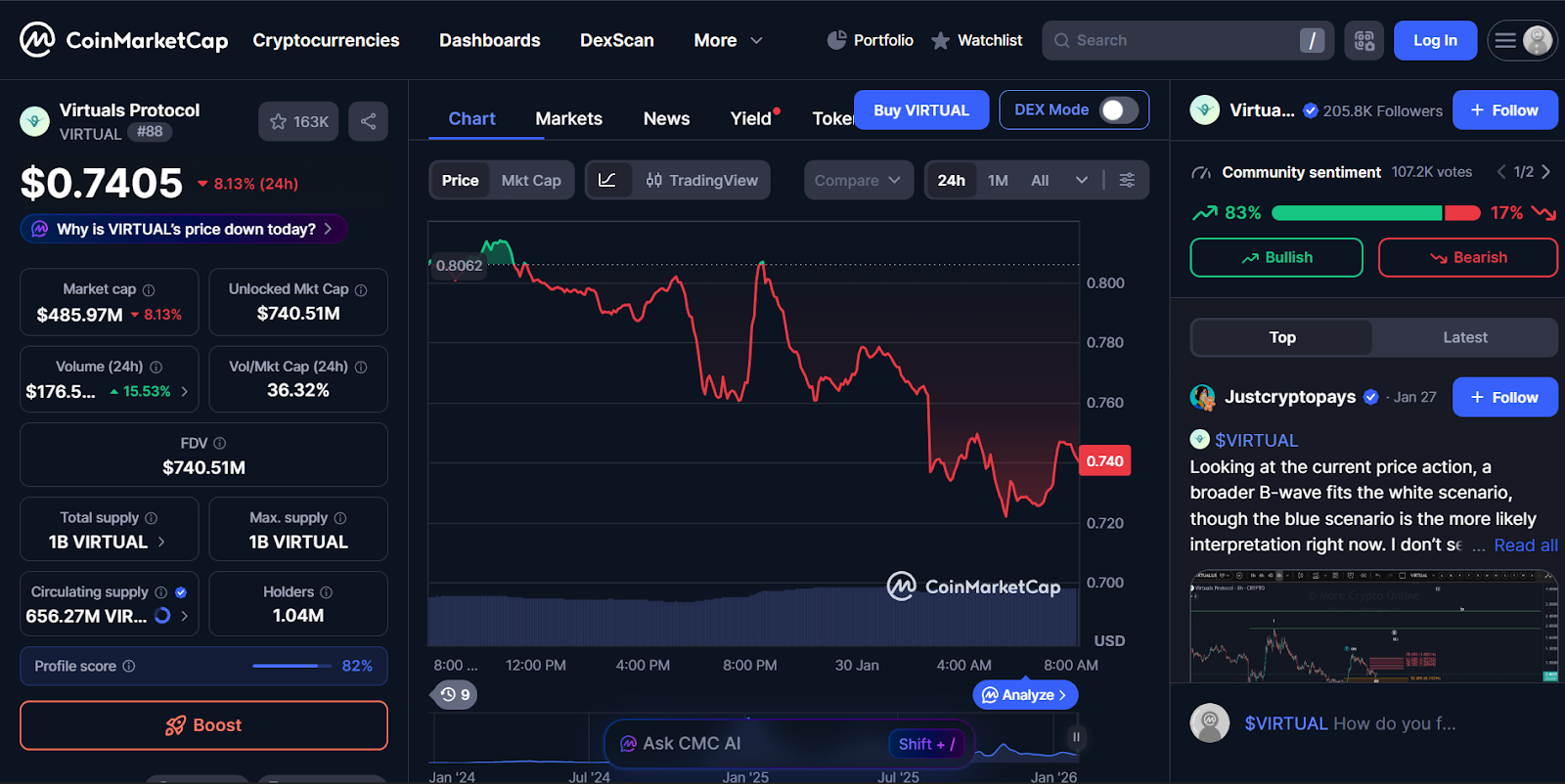Screen dimensions: 1565x784
Task: Open the hamburger profile menu
Action: click(1522, 40)
